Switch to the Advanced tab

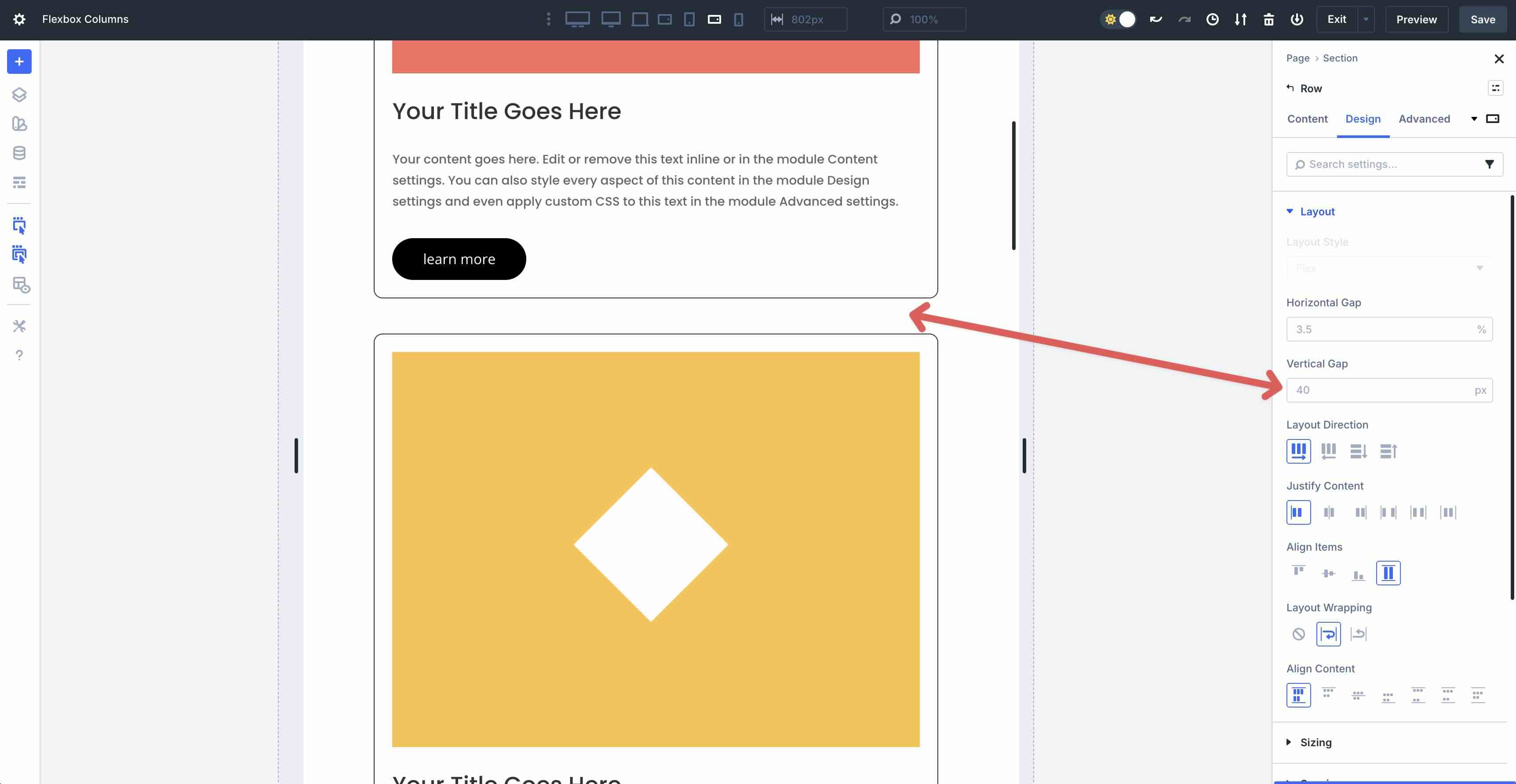coord(1424,119)
